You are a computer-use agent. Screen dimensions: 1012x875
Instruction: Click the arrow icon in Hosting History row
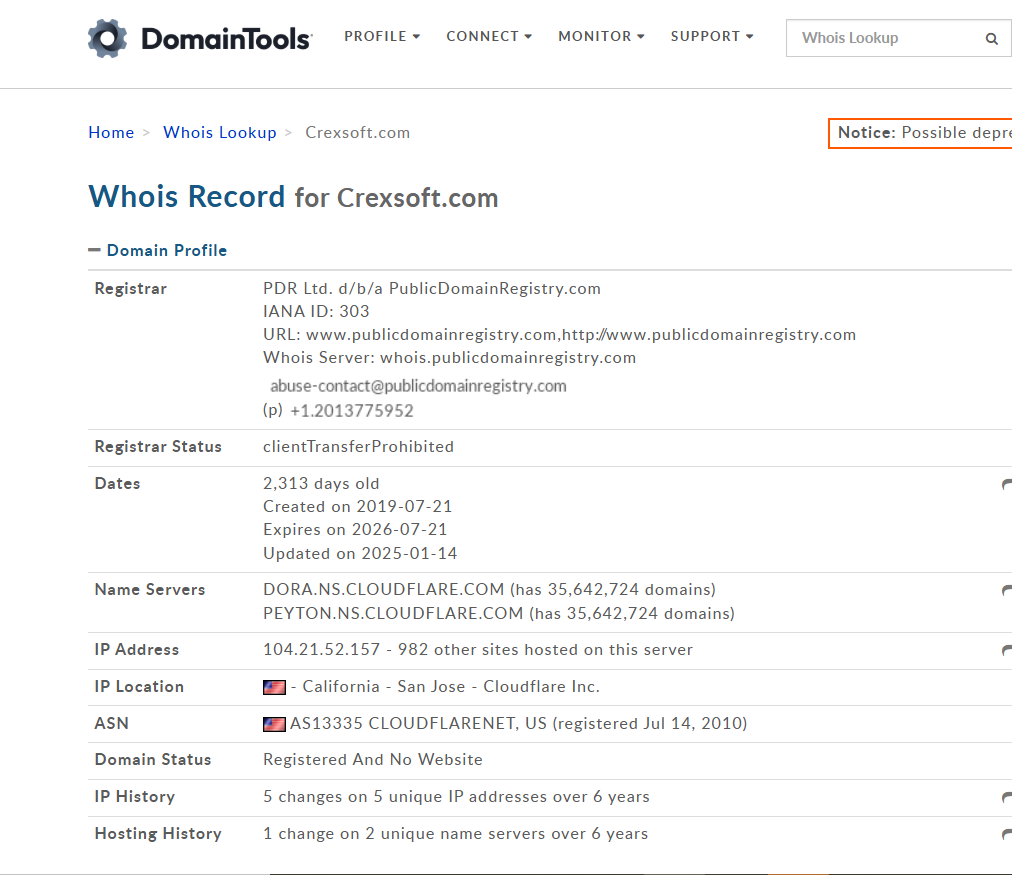[x=1006, y=835]
